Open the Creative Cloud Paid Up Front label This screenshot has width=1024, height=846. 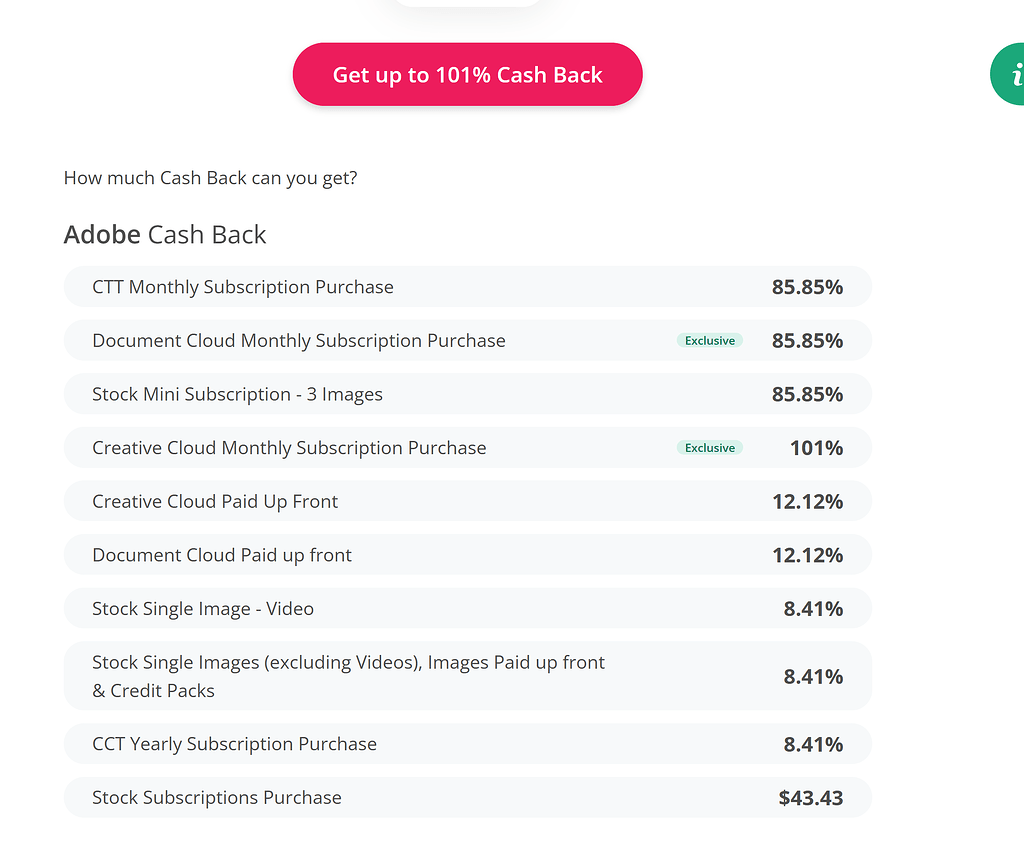[215, 502]
